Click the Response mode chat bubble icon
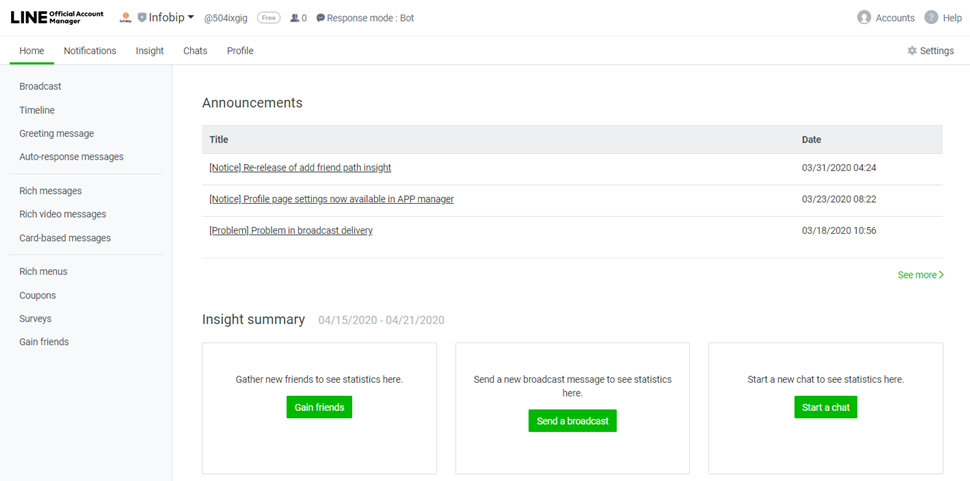The width and height of the screenshot is (970, 481). tap(320, 18)
